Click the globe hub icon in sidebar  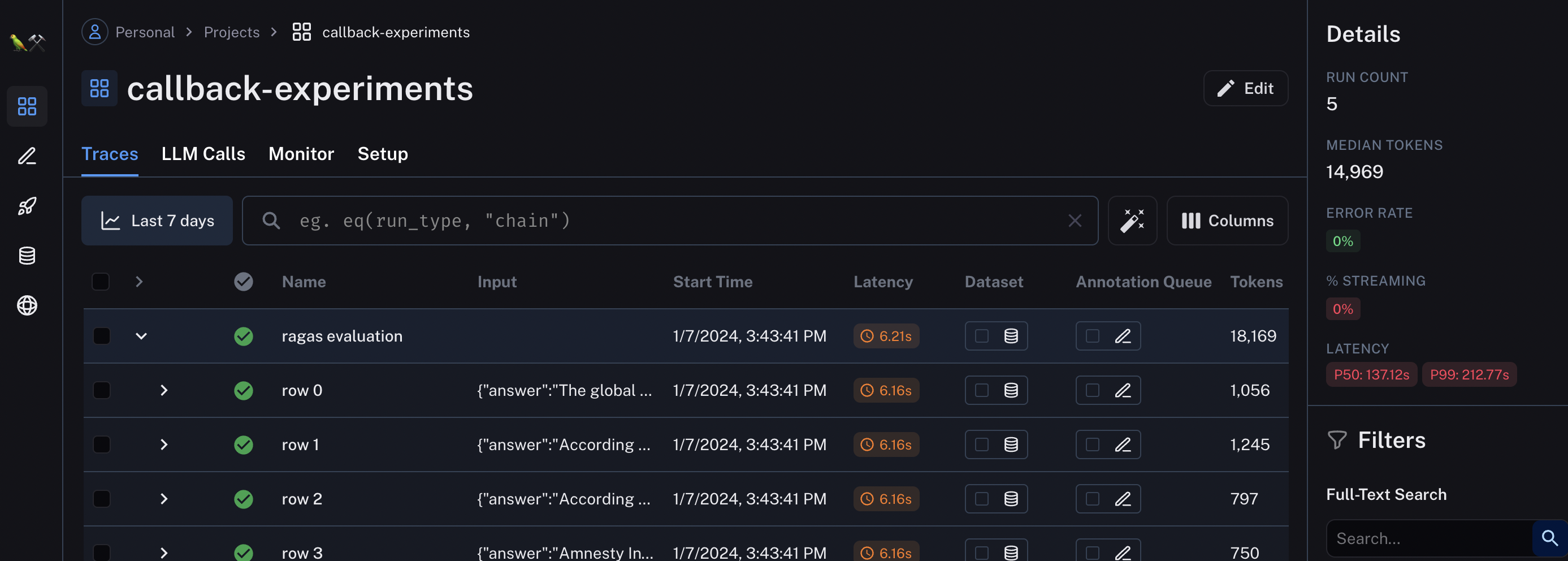(x=27, y=305)
